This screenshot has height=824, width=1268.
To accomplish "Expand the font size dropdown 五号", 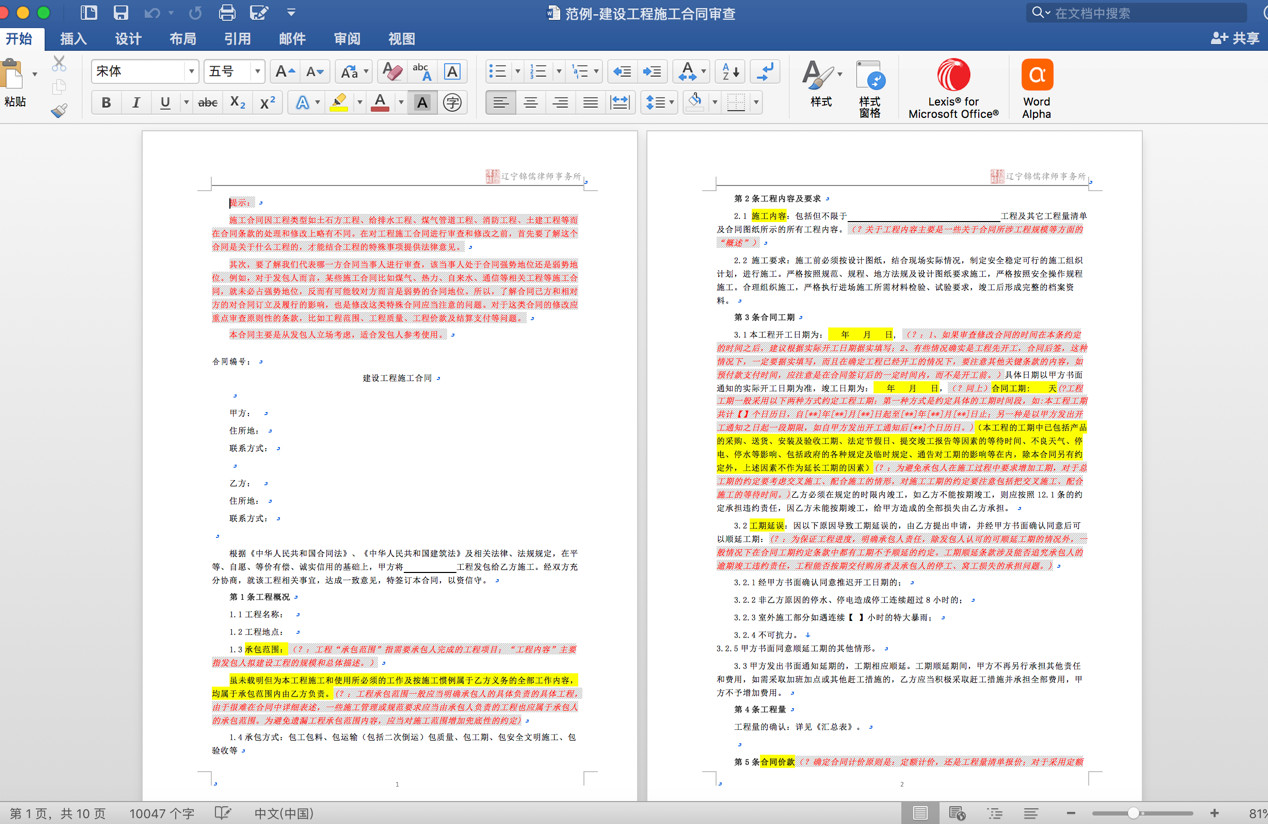I will pos(257,72).
